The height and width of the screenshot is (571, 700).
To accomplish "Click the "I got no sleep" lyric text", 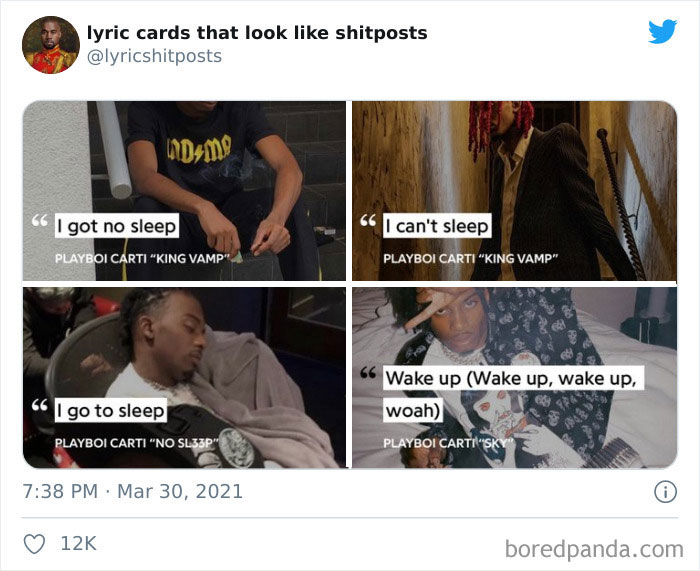I will pos(117,226).
